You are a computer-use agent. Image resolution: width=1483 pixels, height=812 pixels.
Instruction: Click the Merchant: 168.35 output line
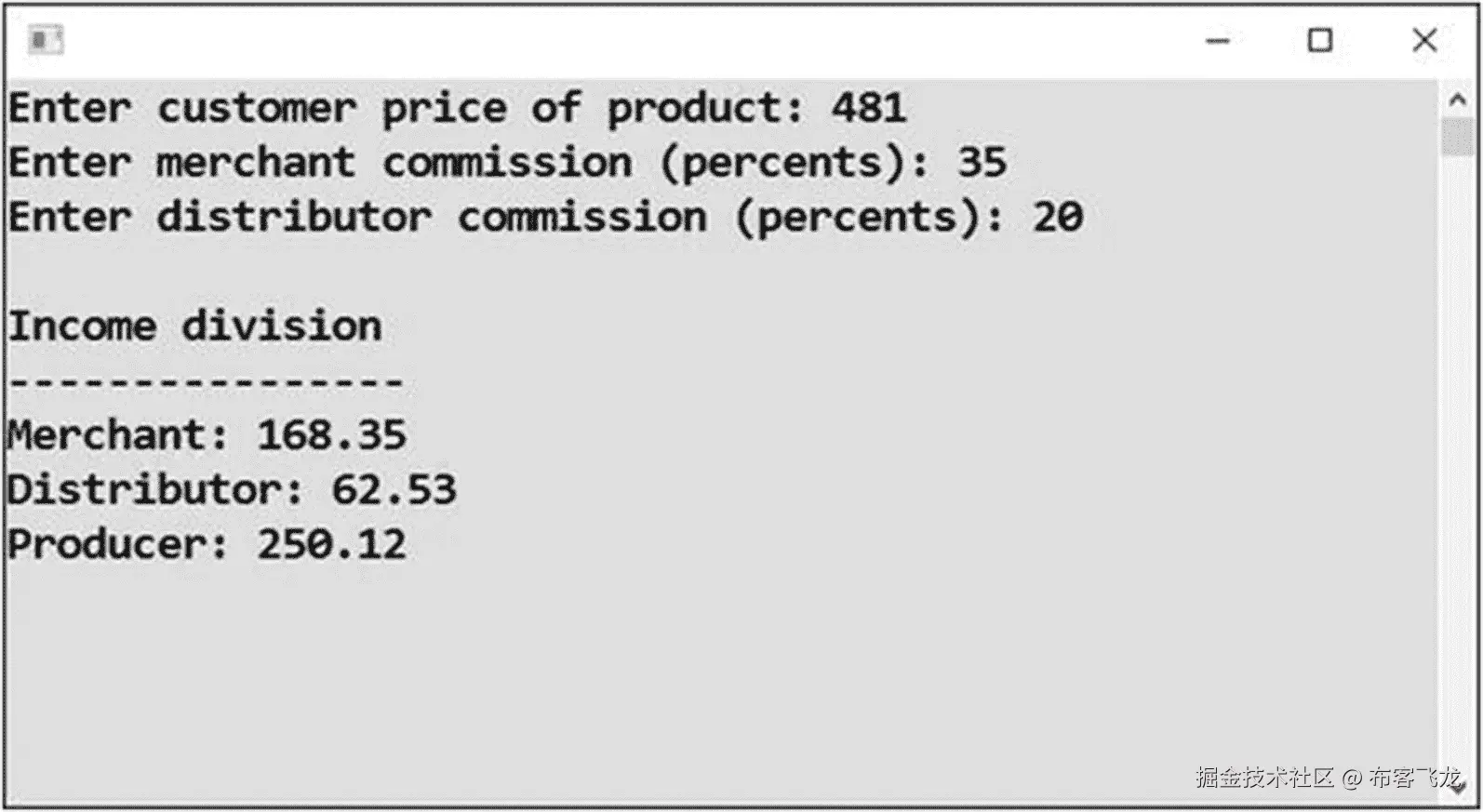(207, 435)
